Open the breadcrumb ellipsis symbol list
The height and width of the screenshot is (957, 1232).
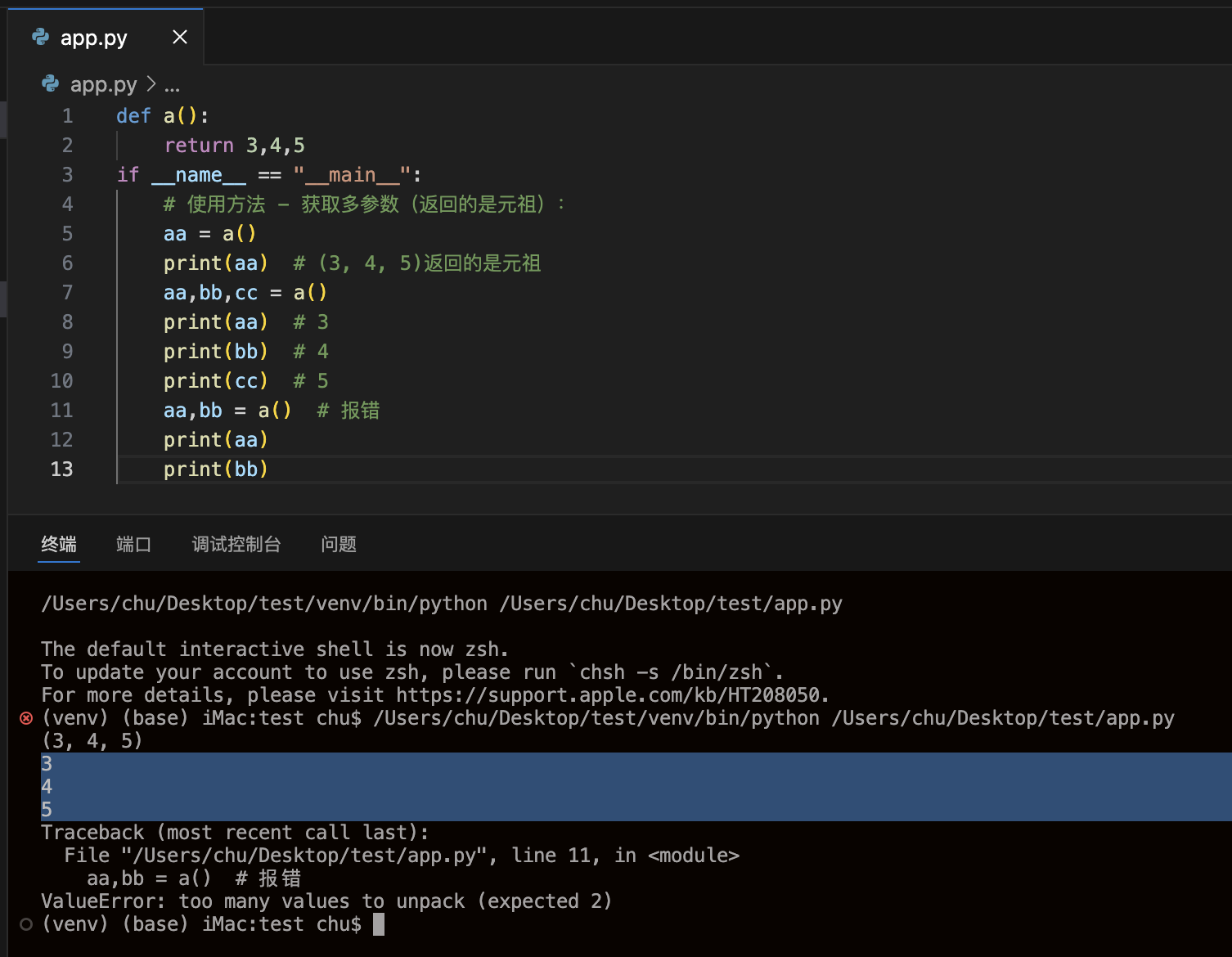(172, 85)
